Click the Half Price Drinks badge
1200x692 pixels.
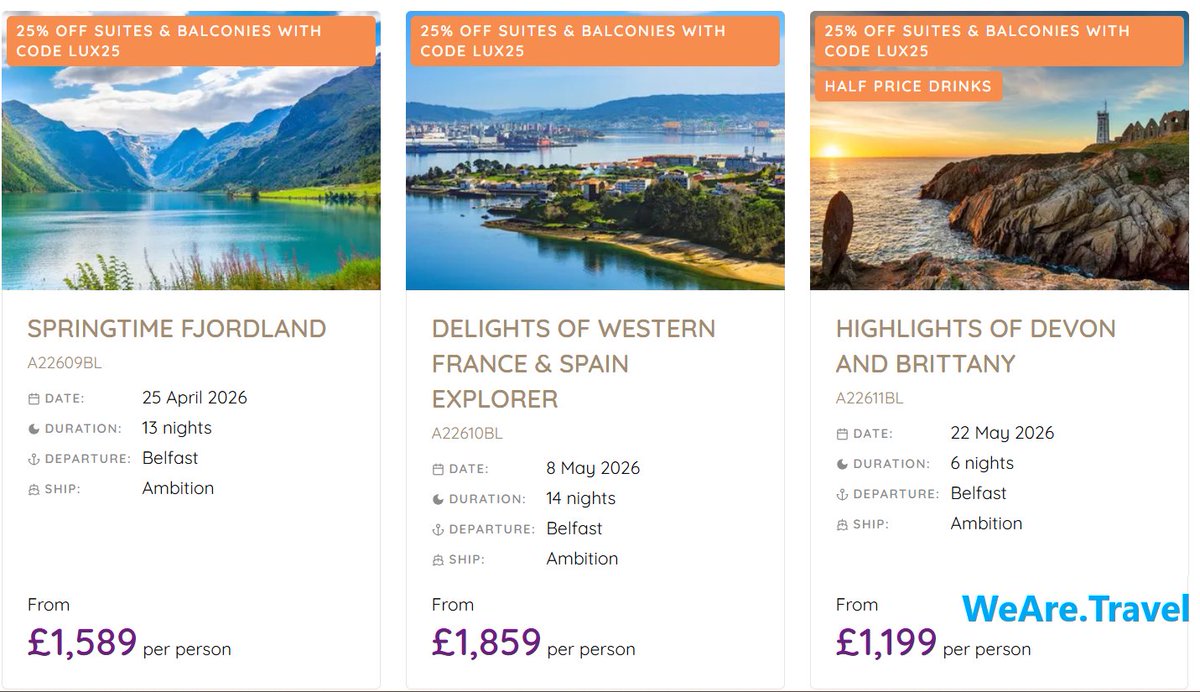point(908,86)
